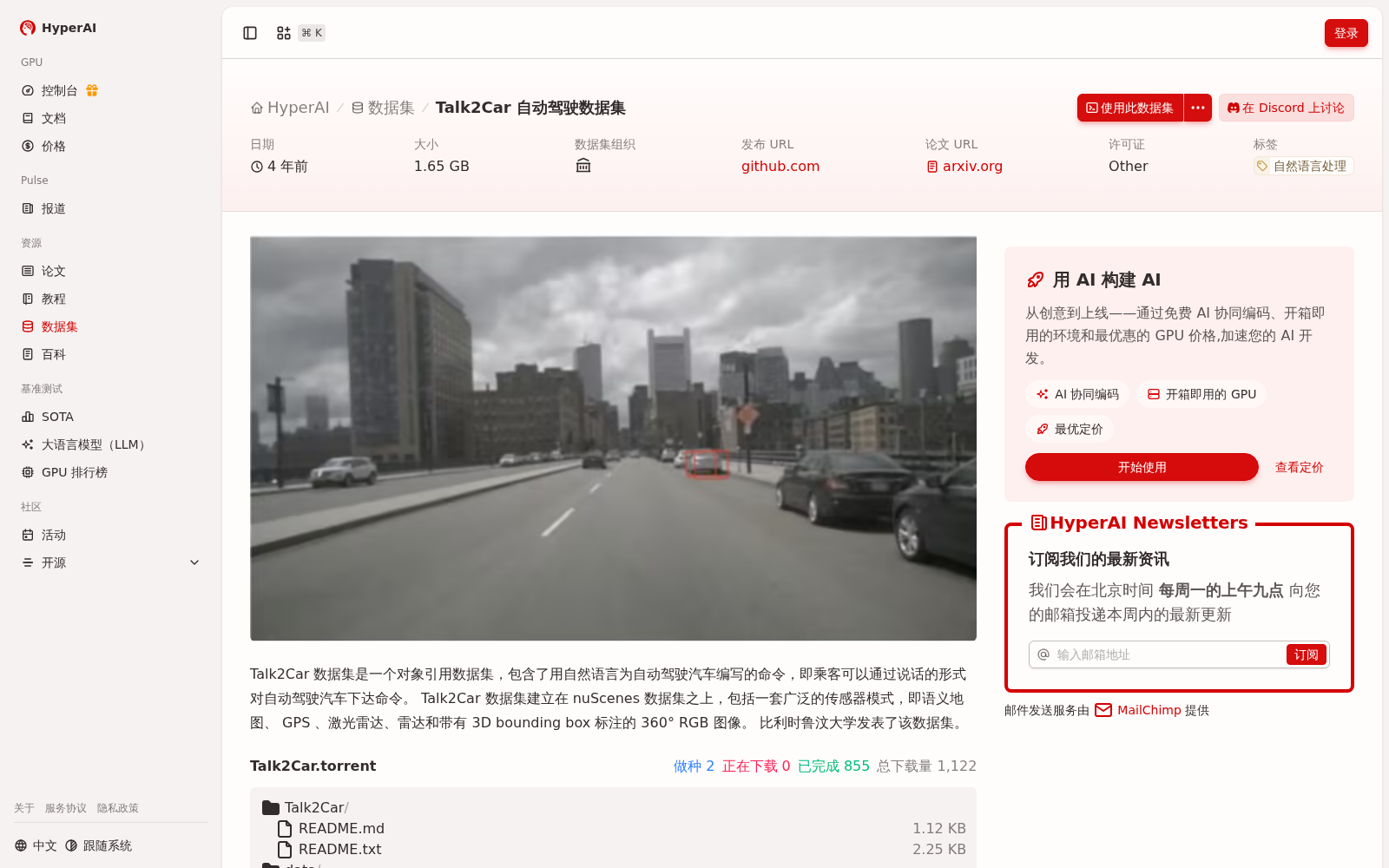Open 查看定价 link
Viewport: 1389px width, 868px height.
point(1299,467)
